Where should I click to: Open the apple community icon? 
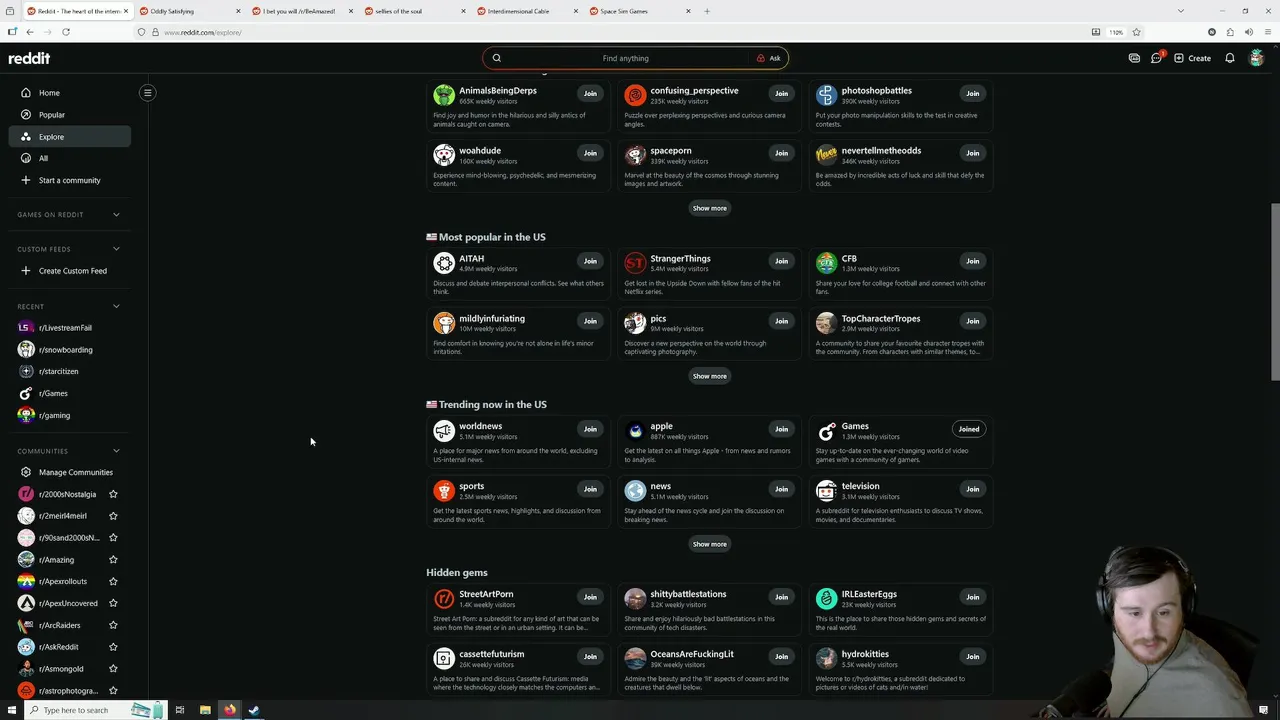coord(635,431)
